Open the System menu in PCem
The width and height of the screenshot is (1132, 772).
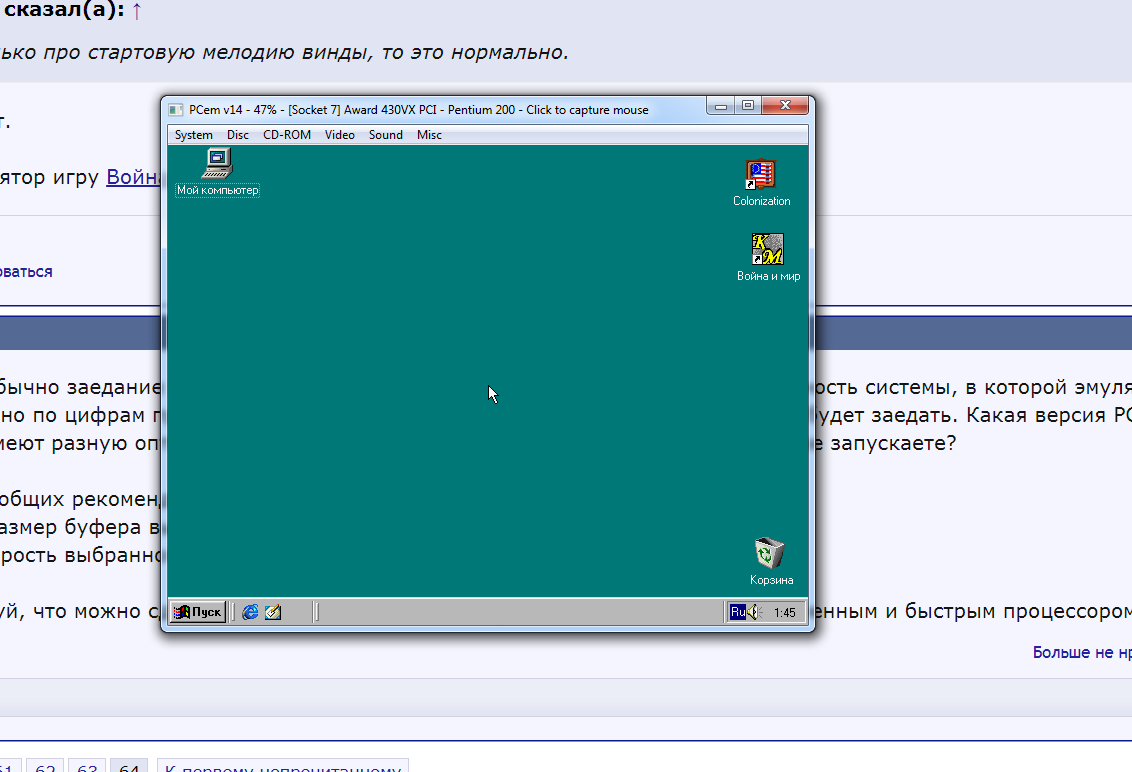click(193, 134)
